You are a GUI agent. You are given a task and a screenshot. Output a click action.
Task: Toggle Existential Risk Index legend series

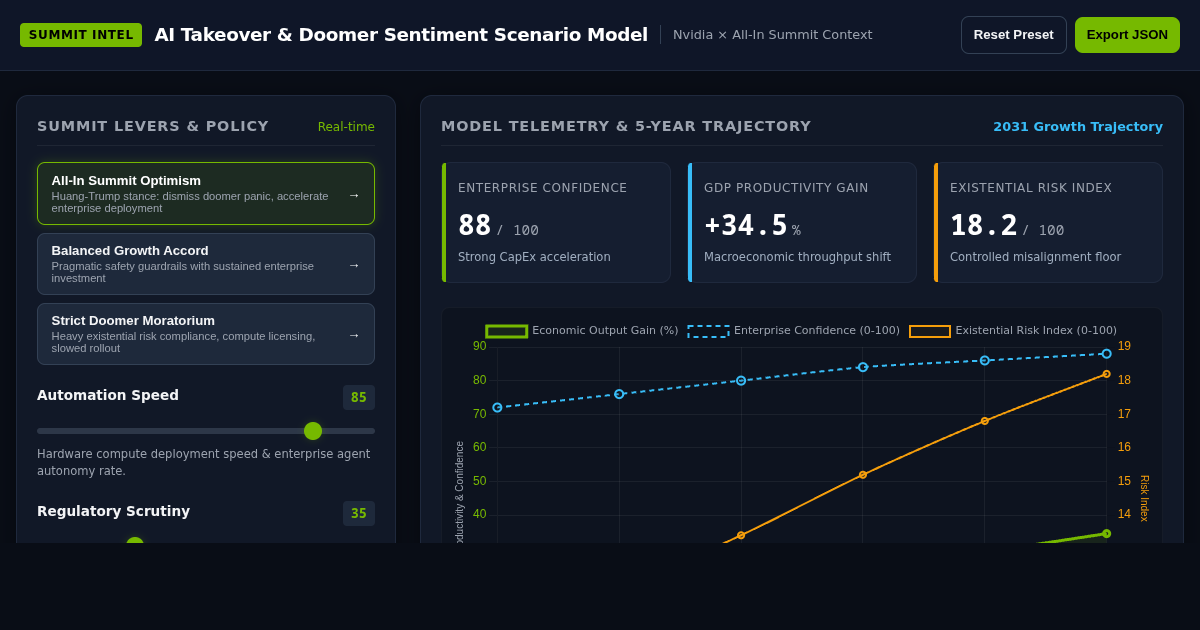tap(1013, 331)
